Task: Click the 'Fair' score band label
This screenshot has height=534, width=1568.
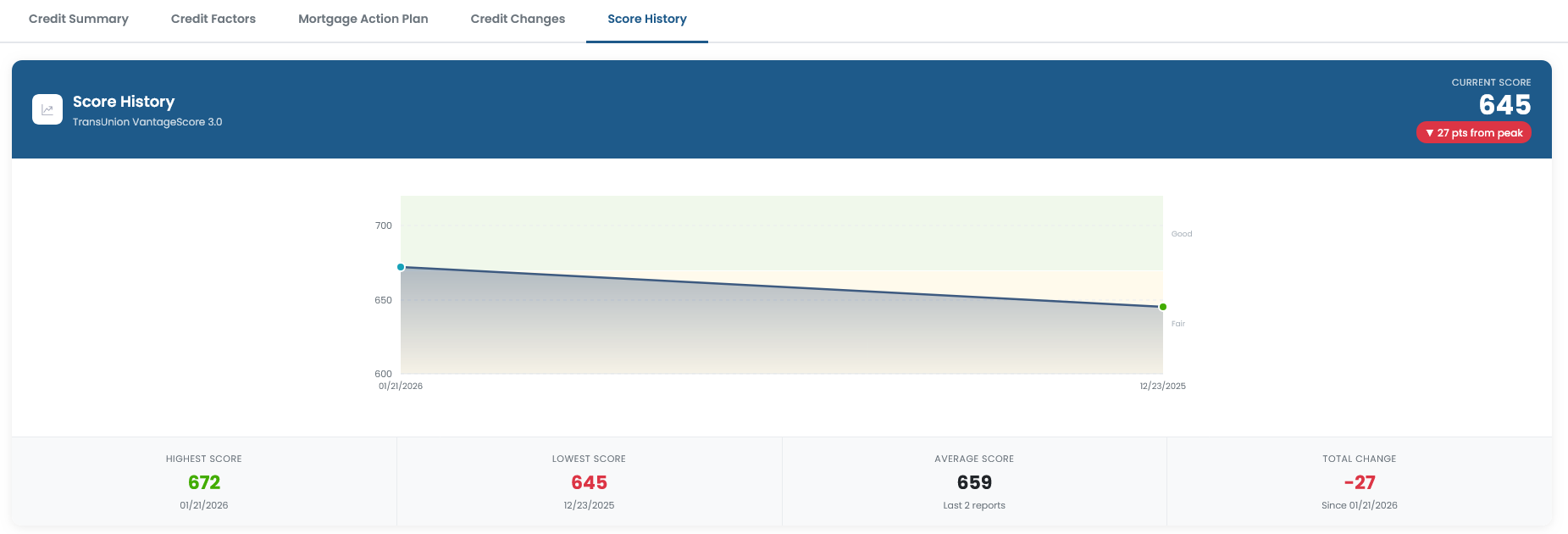Action: pos(1177,323)
